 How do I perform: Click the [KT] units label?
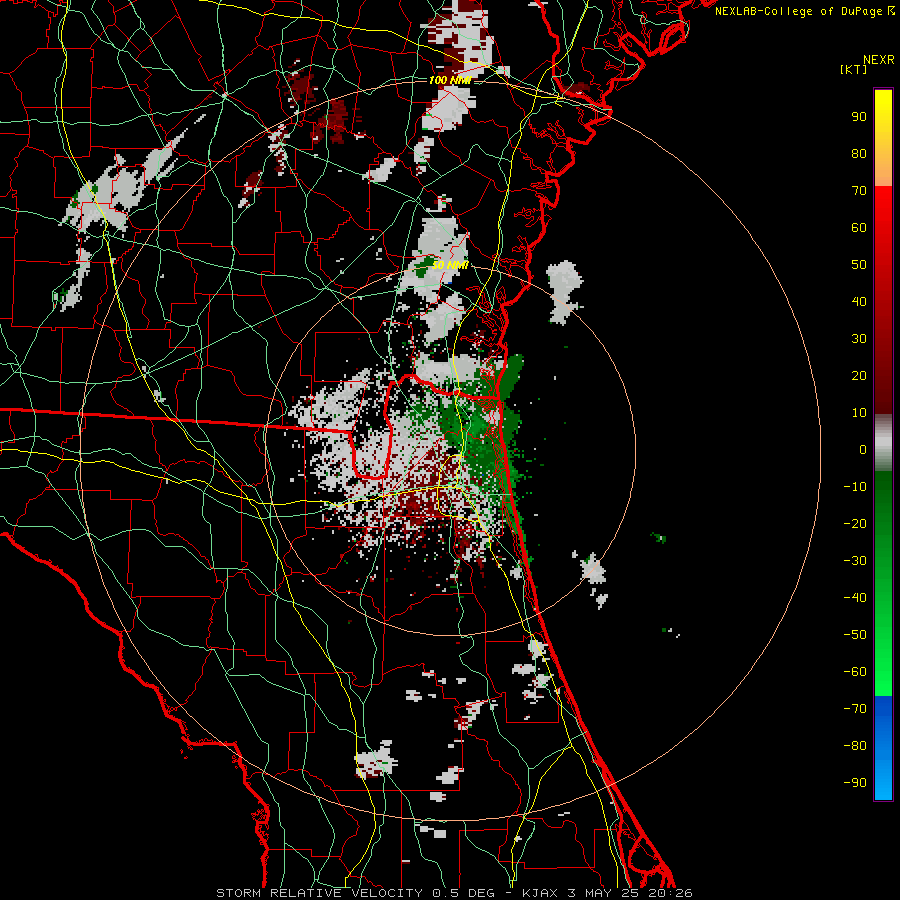coord(854,69)
